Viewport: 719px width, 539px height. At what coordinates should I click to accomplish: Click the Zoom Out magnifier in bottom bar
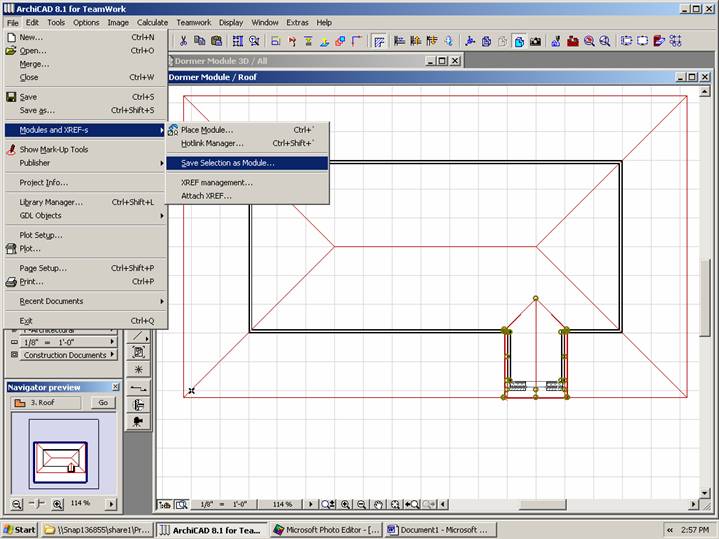(x=361, y=505)
